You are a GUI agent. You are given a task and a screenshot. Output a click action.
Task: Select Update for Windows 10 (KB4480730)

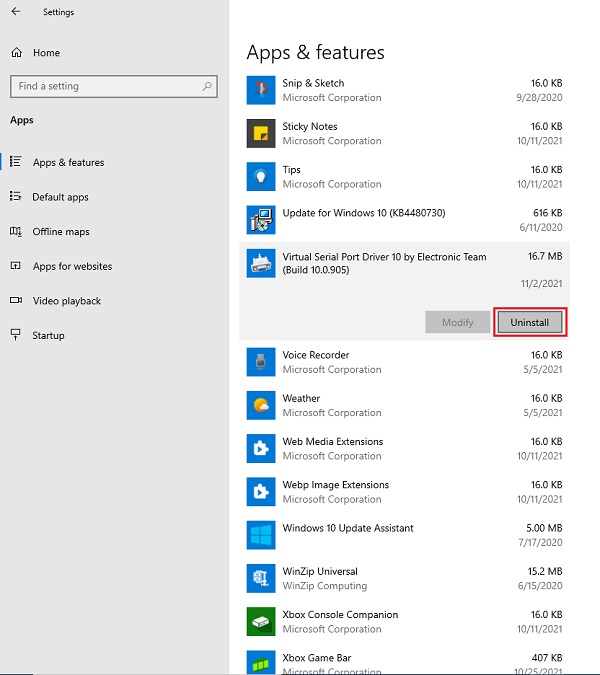pyautogui.click(x=364, y=213)
